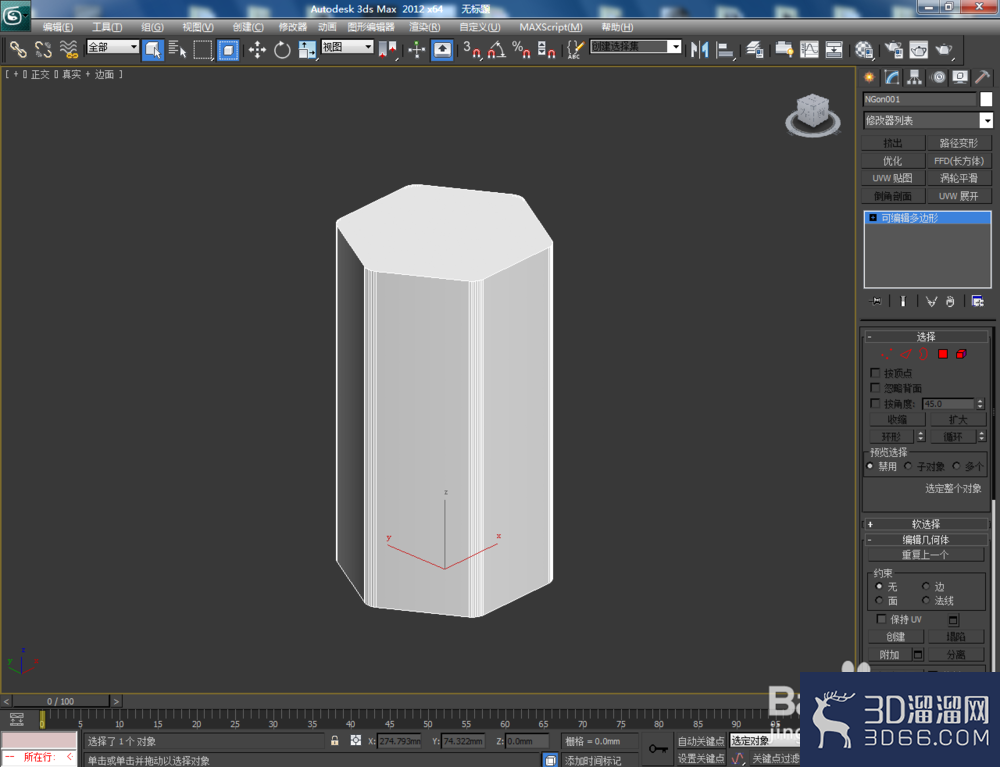Open MAXScript menu
1000x767 pixels.
(550, 27)
